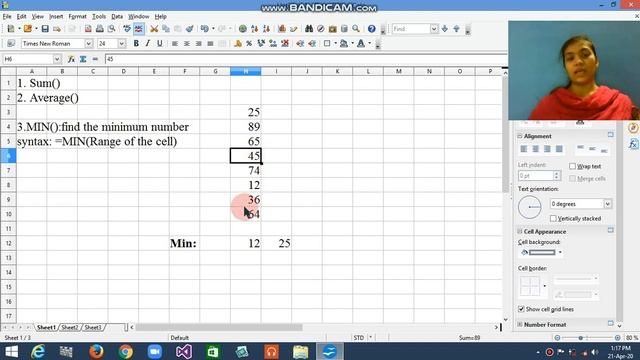Image resolution: width=640 pixels, height=360 pixels.
Task: Click the Format Paintbrush icon
Action: [189, 29]
